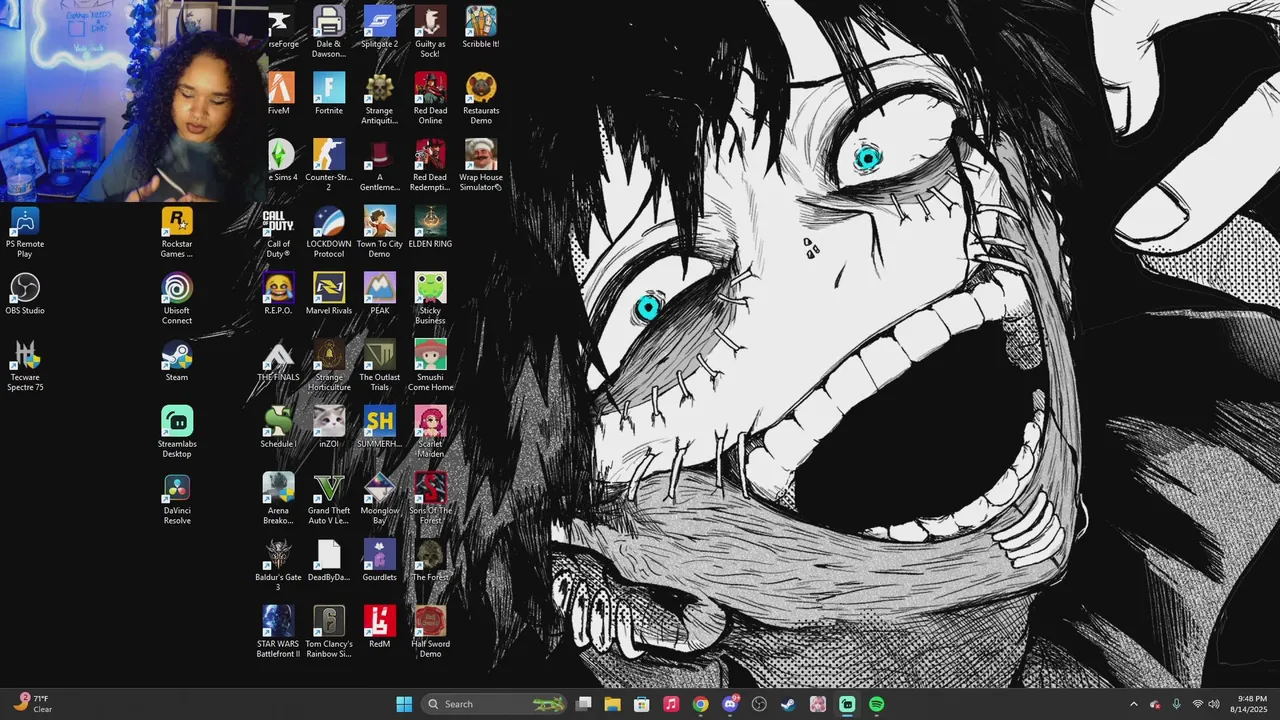Image resolution: width=1280 pixels, height=720 pixels.
Task: Launch OBS Studio from the desktop
Action: click(x=25, y=293)
